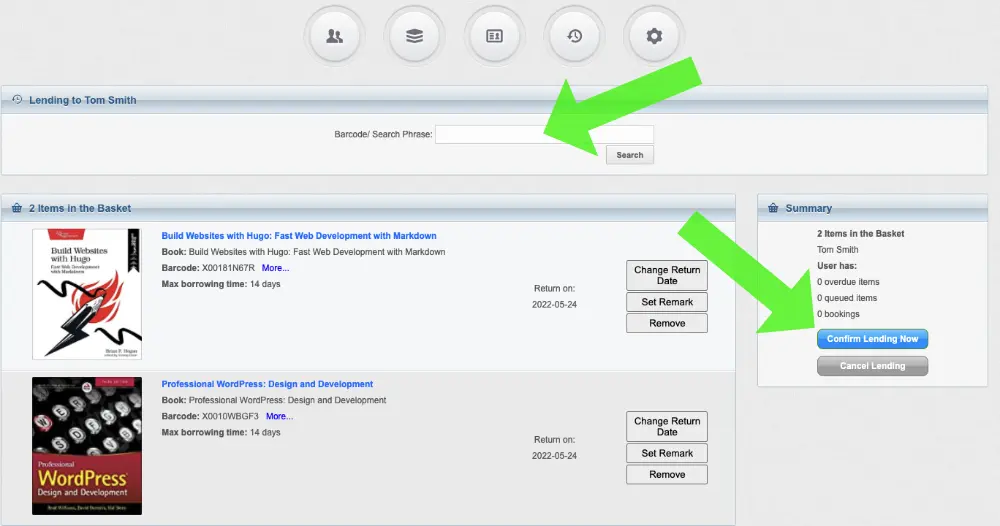Remove WordPress book from basket
The height and width of the screenshot is (526, 1000).
coord(667,474)
